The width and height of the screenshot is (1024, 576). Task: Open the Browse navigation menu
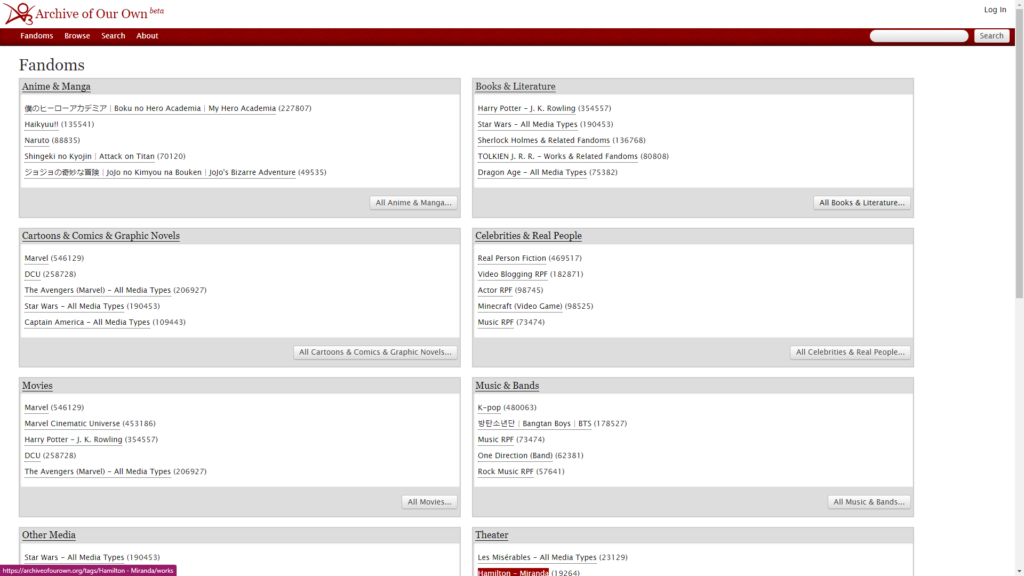tap(77, 36)
